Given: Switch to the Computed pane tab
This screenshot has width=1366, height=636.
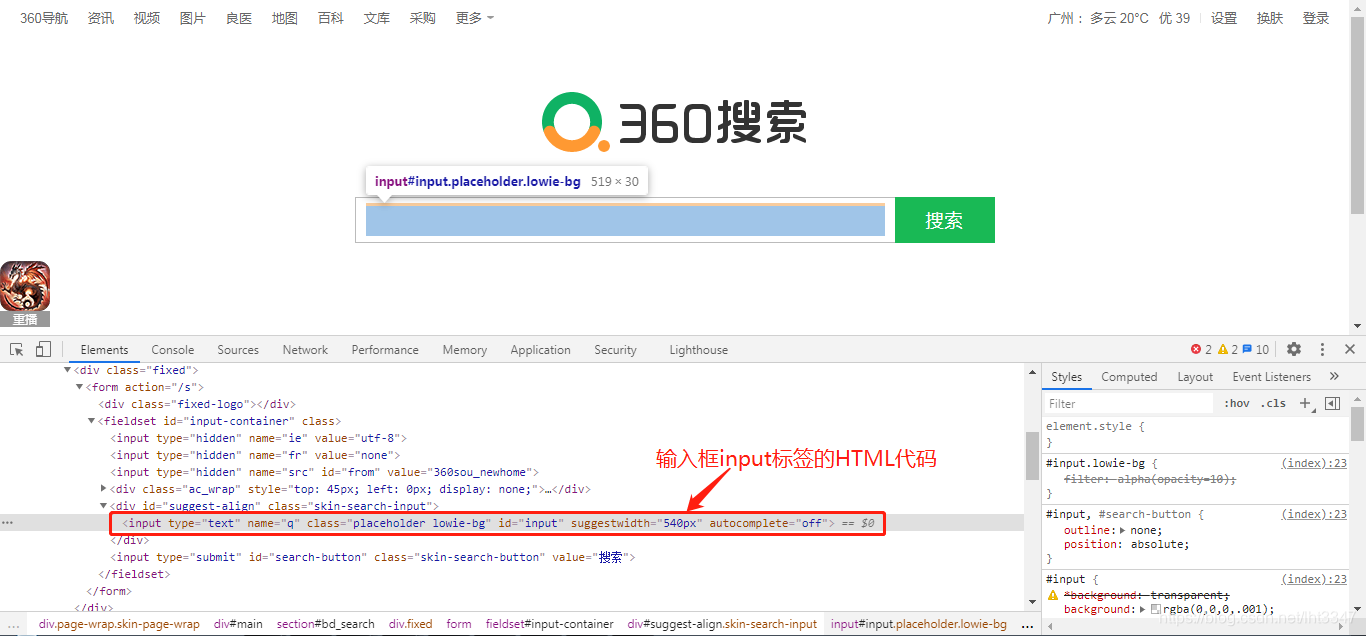Looking at the screenshot, I should 1129,377.
